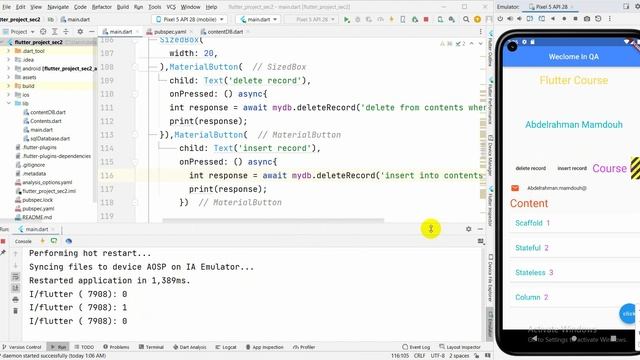
Task: Click the yellow update notification icon
Action: [477, 19]
